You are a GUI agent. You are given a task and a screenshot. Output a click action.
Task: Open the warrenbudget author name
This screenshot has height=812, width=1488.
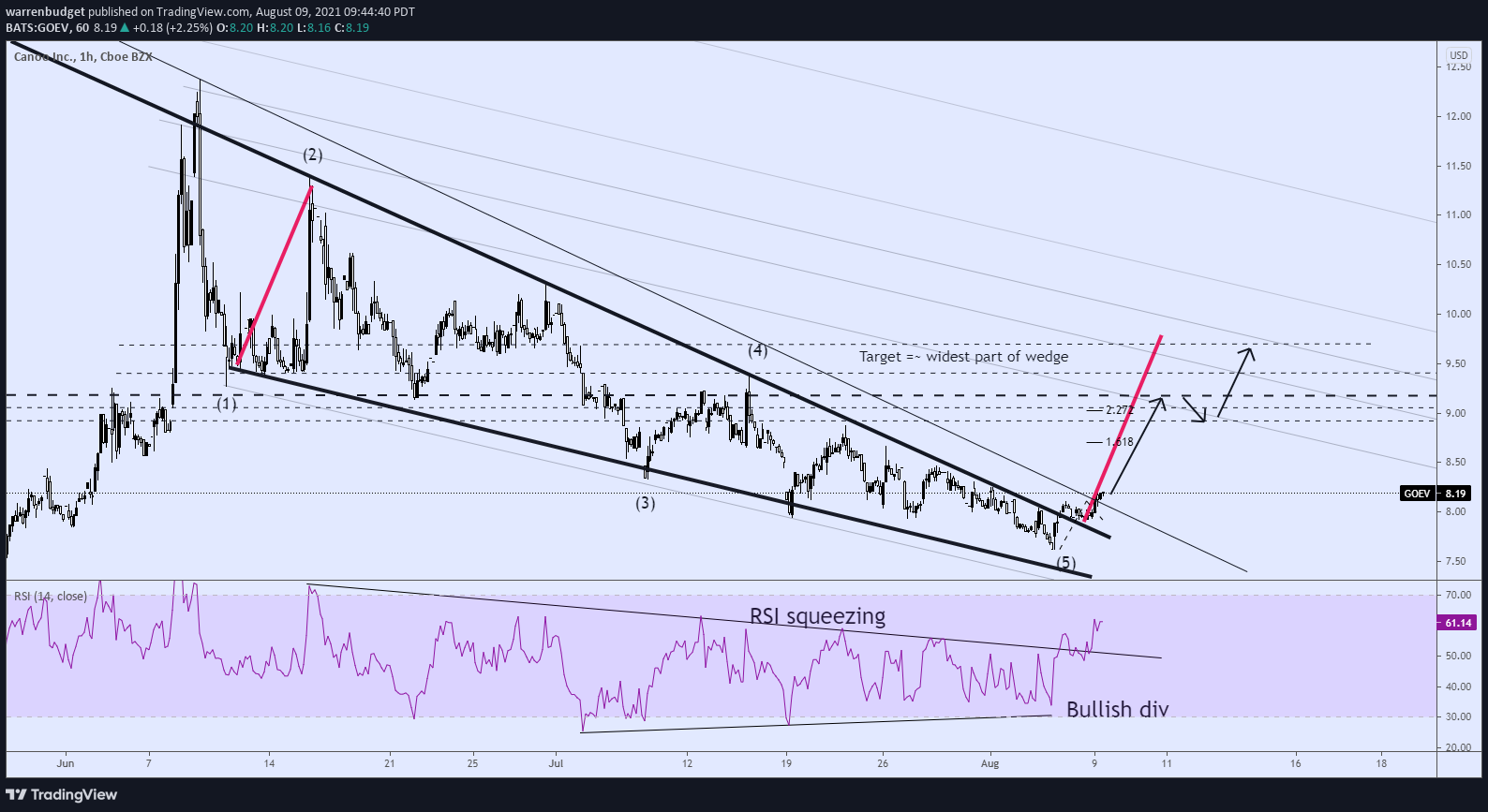(x=45, y=12)
